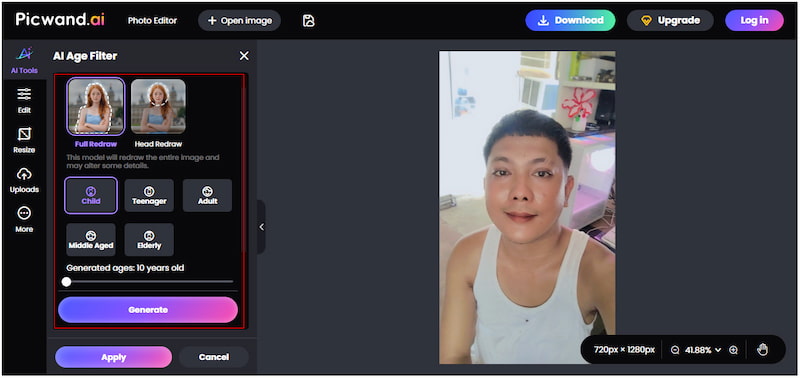800x378 pixels.
Task: Choose the Adult age option
Action: coord(207,195)
